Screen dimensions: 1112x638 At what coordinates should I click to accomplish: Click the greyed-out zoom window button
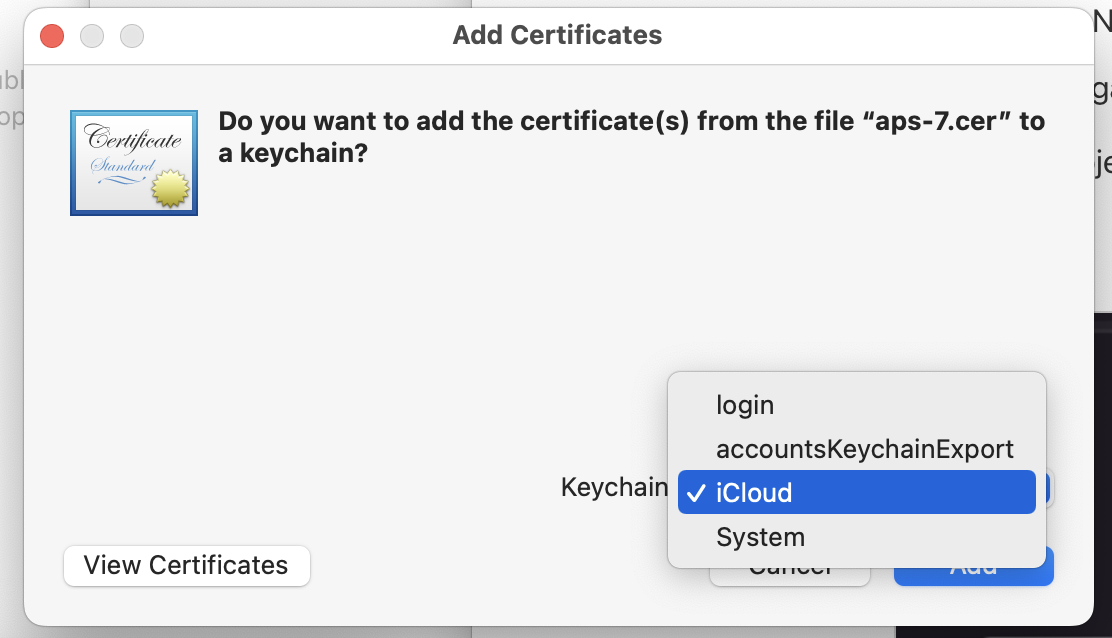click(x=132, y=36)
